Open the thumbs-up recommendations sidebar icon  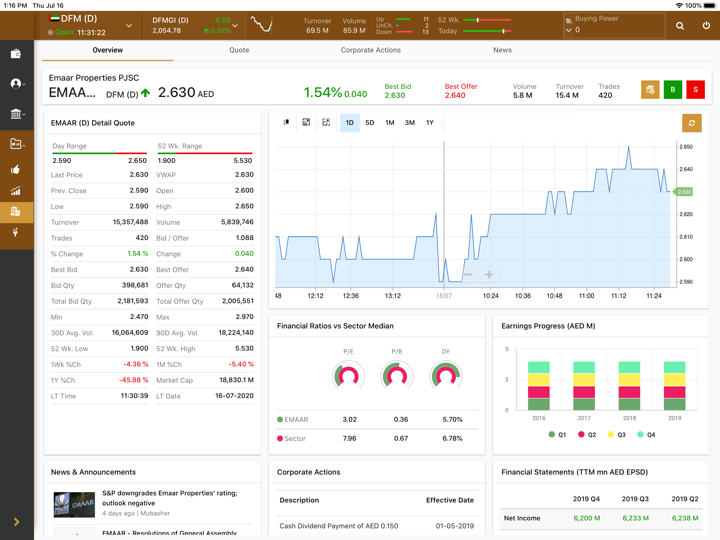click(x=16, y=169)
